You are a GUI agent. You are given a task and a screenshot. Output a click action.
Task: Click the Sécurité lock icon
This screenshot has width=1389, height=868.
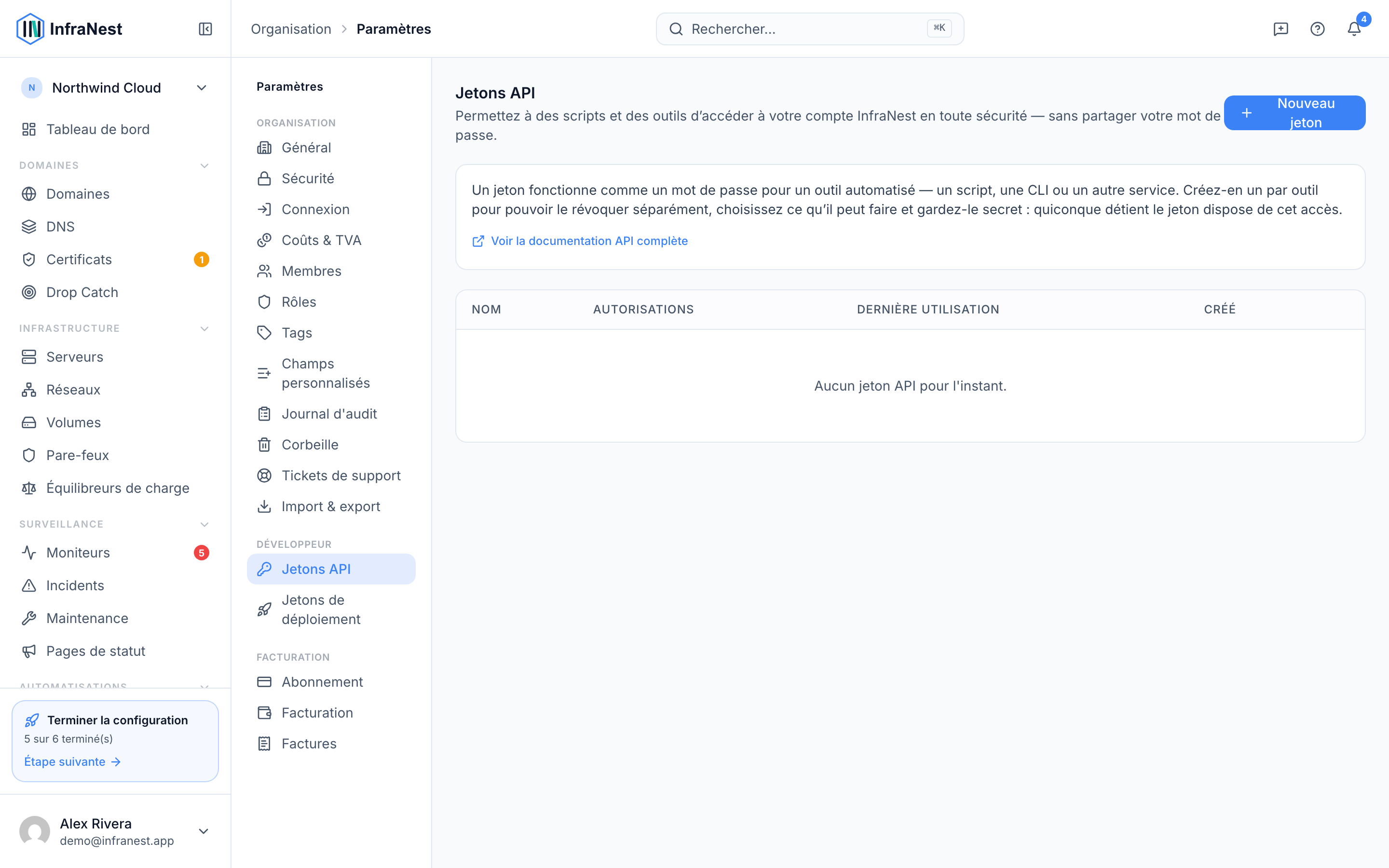[x=264, y=178]
